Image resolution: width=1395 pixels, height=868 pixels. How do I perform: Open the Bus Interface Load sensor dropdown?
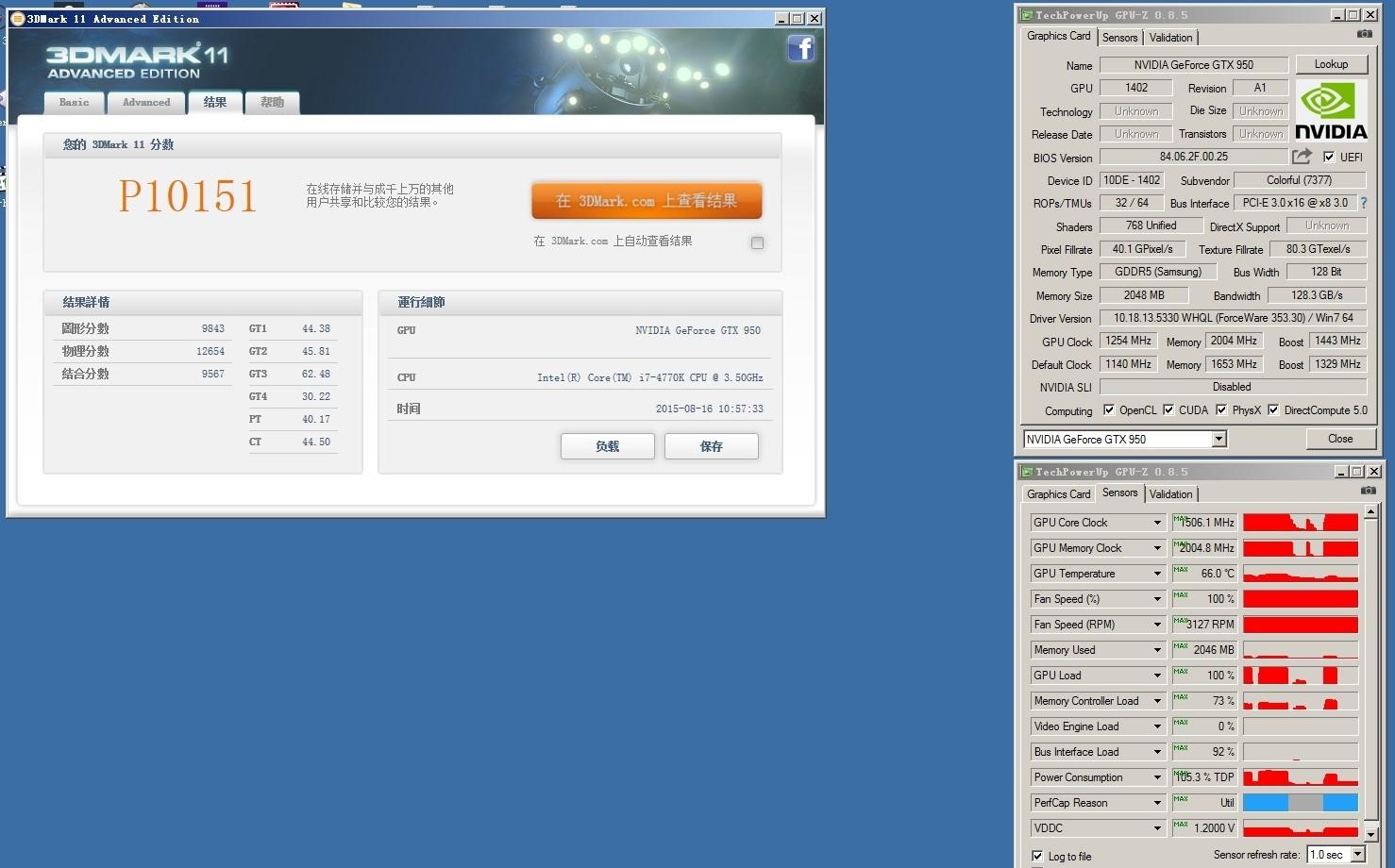pyautogui.click(x=1157, y=752)
